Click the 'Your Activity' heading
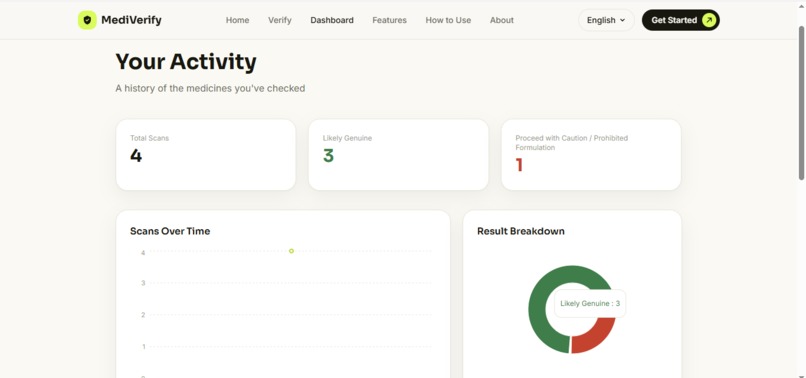Image resolution: width=806 pixels, height=378 pixels. tap(186, 62)
